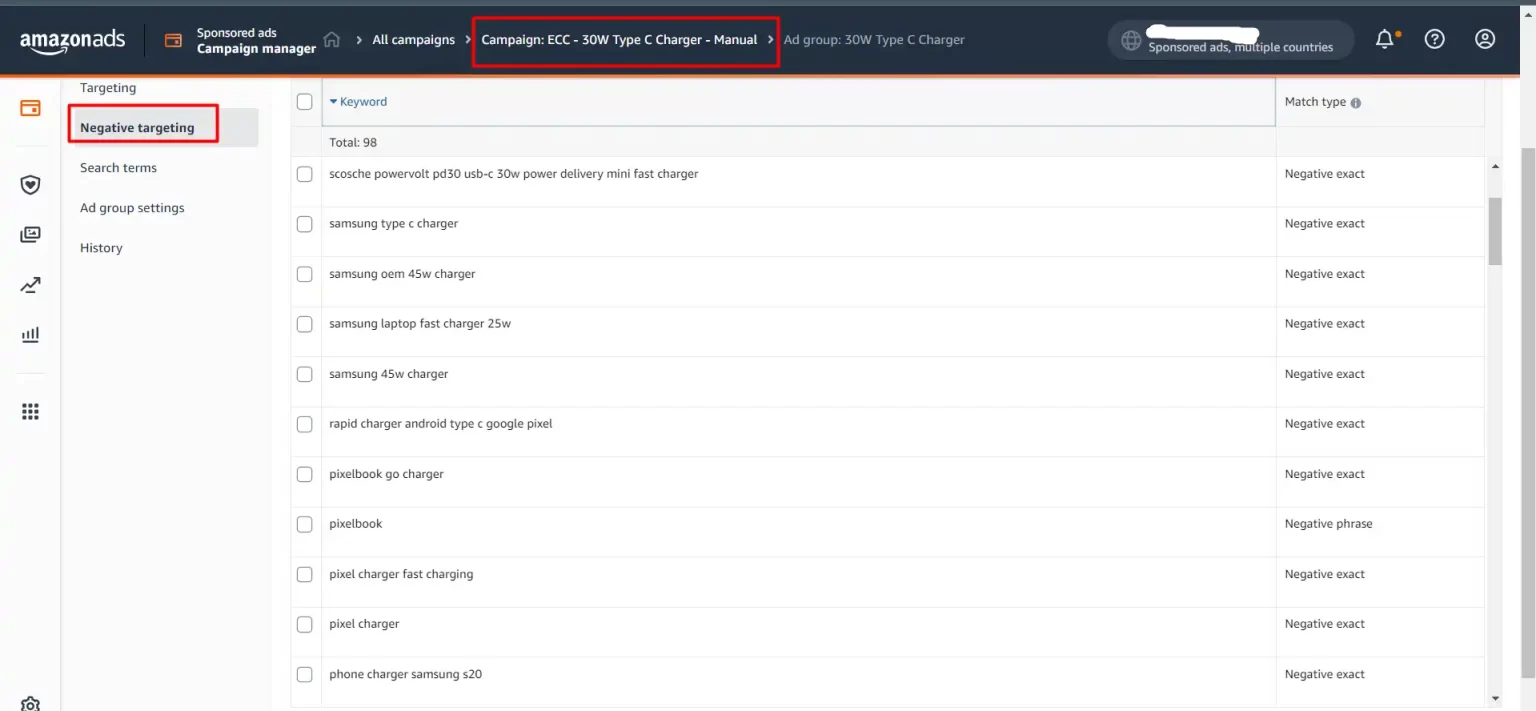The image size is (1536, 711).
Task: Select the orange campaigns card icon in sidebar
Action: click(x=30, y=108)
